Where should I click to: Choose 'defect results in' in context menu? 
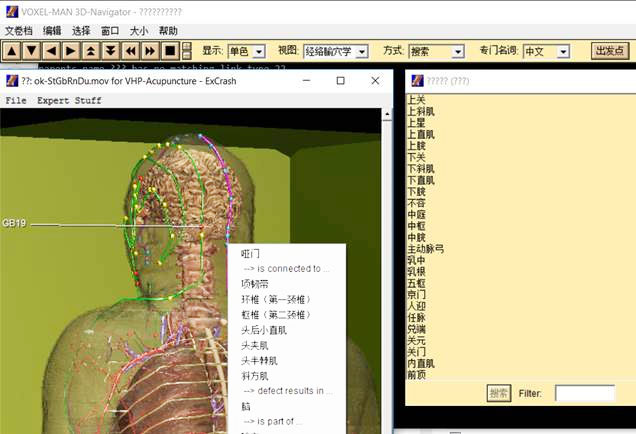click(x=288, y=391)
